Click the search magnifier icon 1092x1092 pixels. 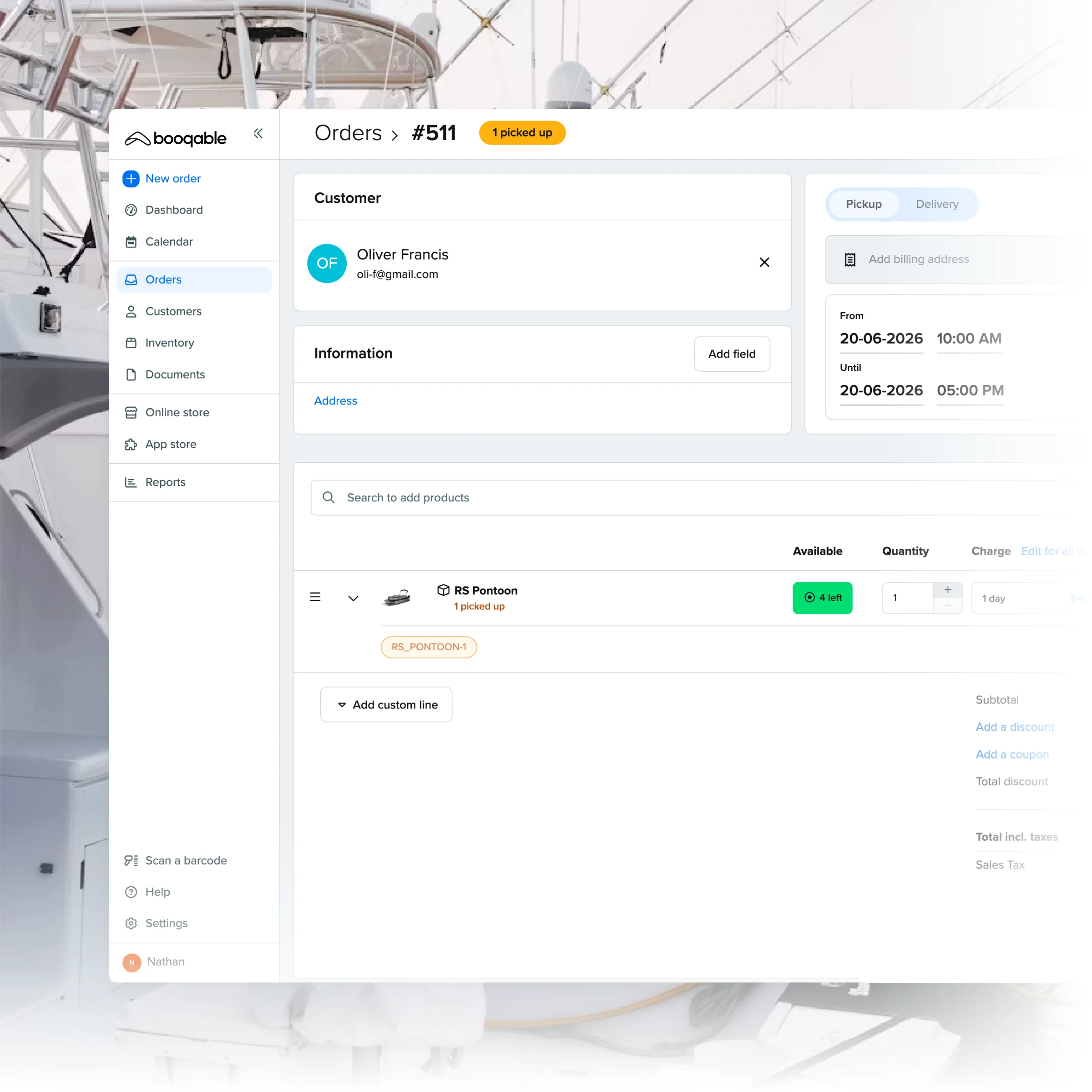point(329,497)
